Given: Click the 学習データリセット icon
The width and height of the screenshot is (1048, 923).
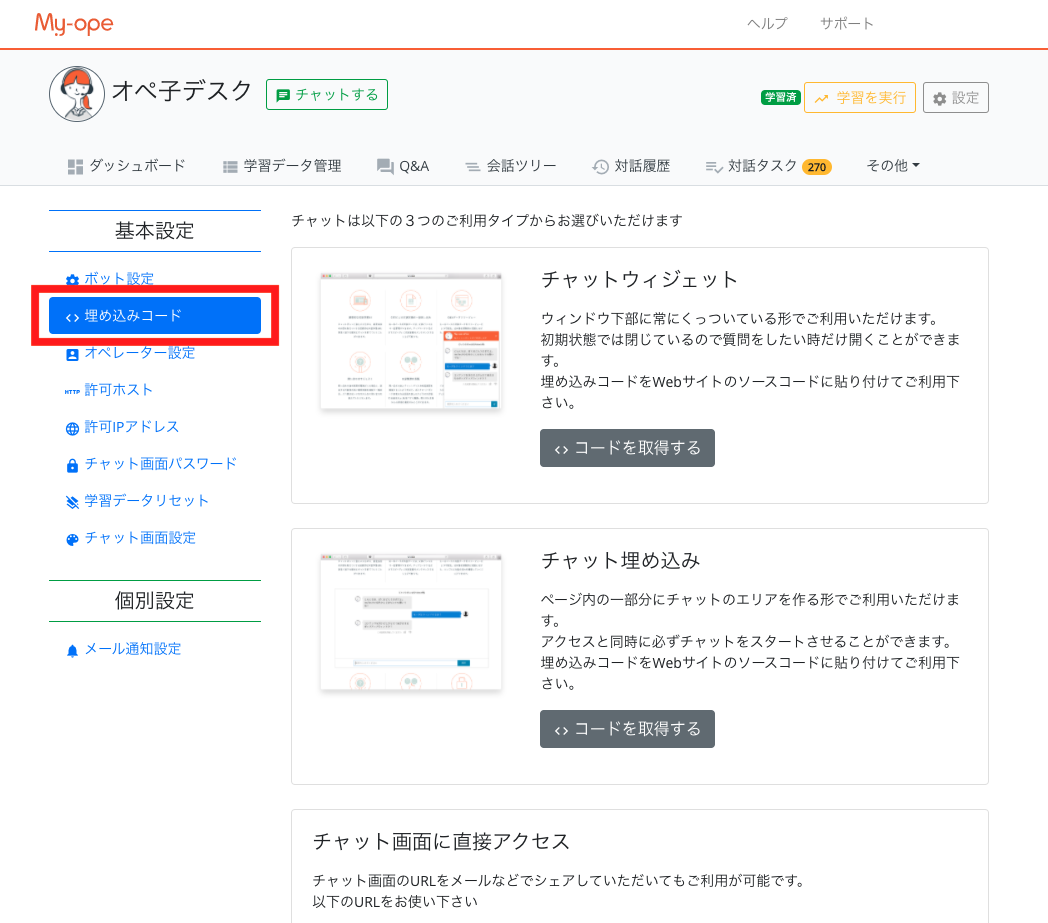Looking at the screenshot, I should [72, 502].
